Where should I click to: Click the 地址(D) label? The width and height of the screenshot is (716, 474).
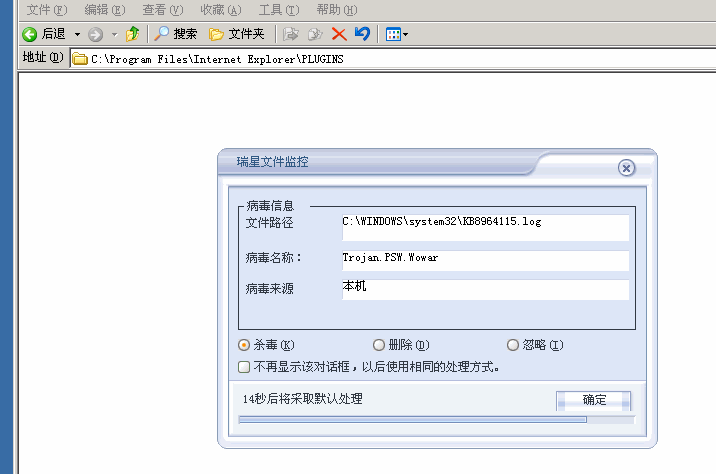(x=43, y=58)
